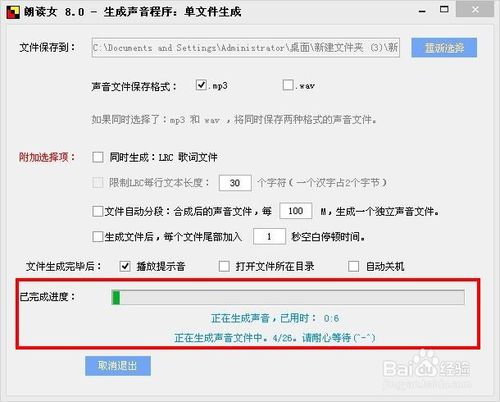Click the silence seconds field showing 1
This screenshot has height=402, width=500.
pos(269,236)
